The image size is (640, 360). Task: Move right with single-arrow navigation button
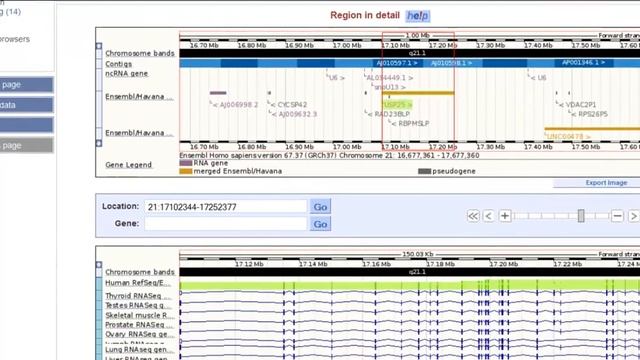(633, 216)
